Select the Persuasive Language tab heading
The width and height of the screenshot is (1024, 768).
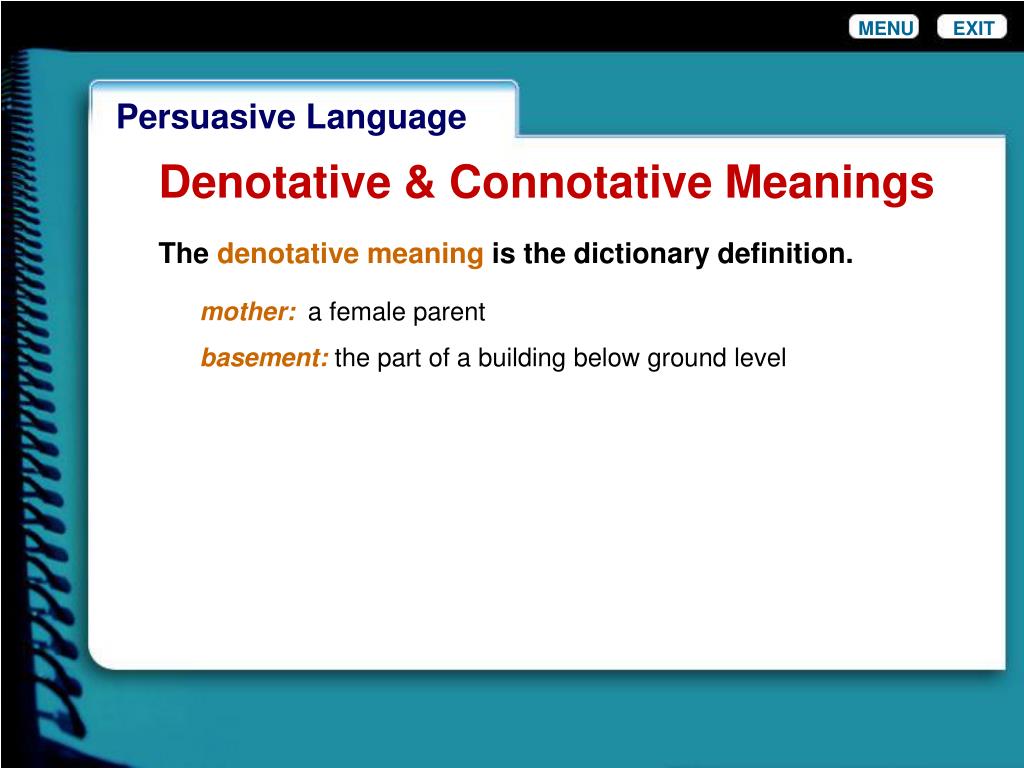click(x=291, y=118)
